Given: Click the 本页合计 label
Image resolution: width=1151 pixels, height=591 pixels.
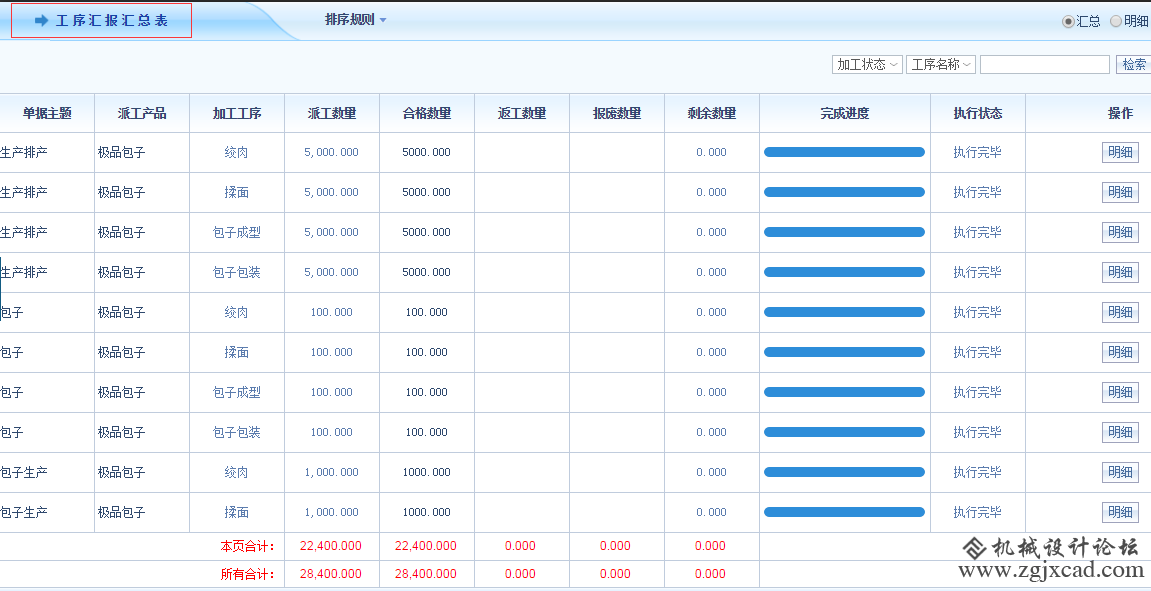Looking at the screenshot, I should (247, 546).
